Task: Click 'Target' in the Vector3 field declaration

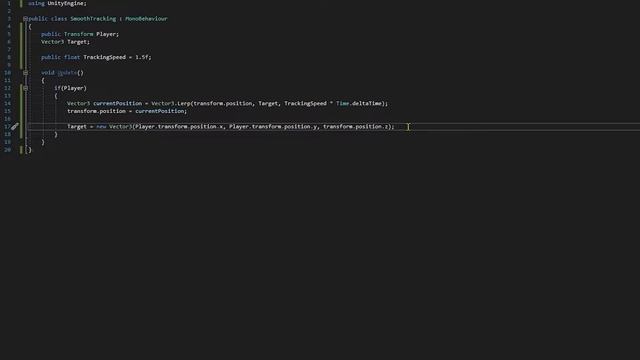Action: (77, 42)
